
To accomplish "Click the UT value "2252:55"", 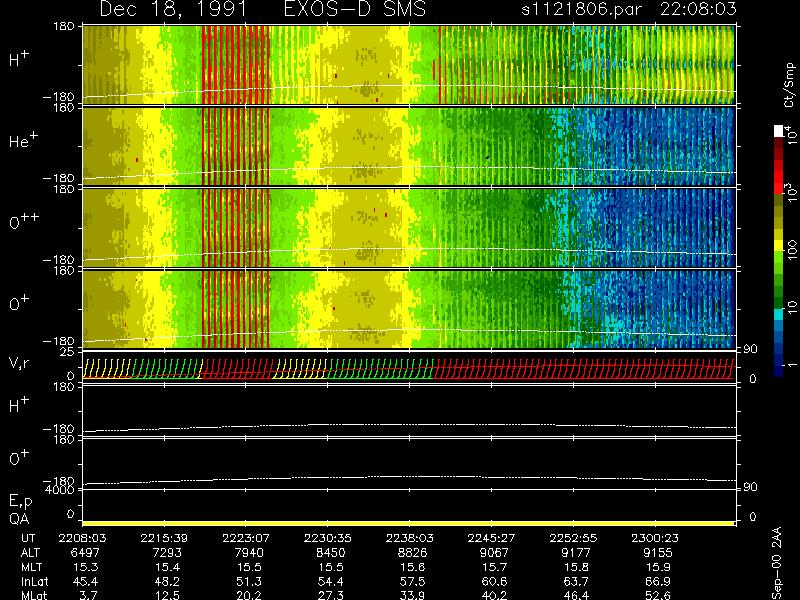I will [573, 538].
